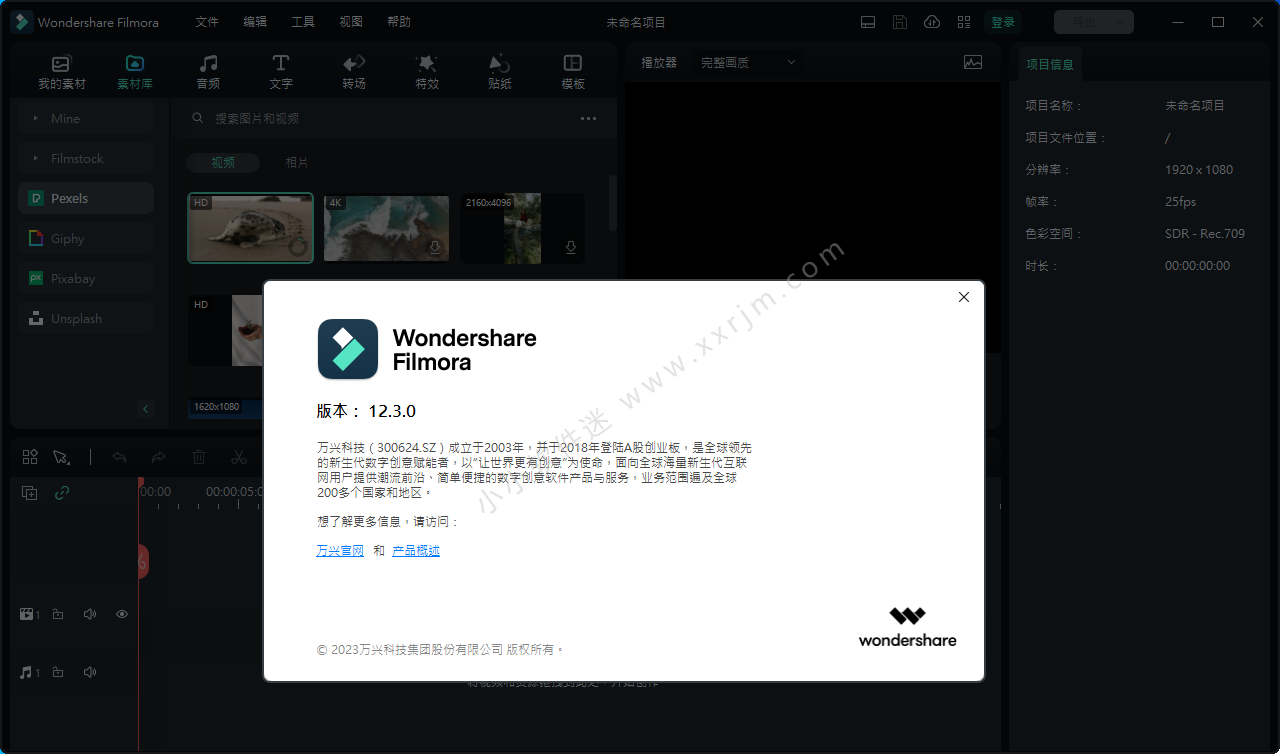Viewport: 1280px width, 754px height.
Task: Open the 文件 menu
Action: click(x=207, y=22)
